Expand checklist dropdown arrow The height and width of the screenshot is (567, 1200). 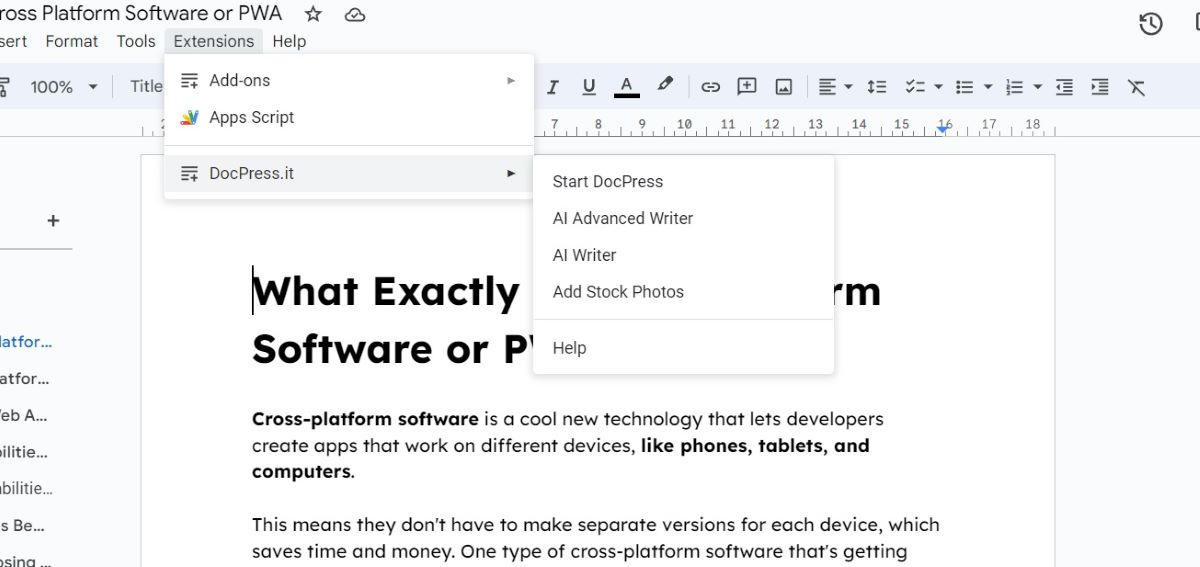[938, 87]
